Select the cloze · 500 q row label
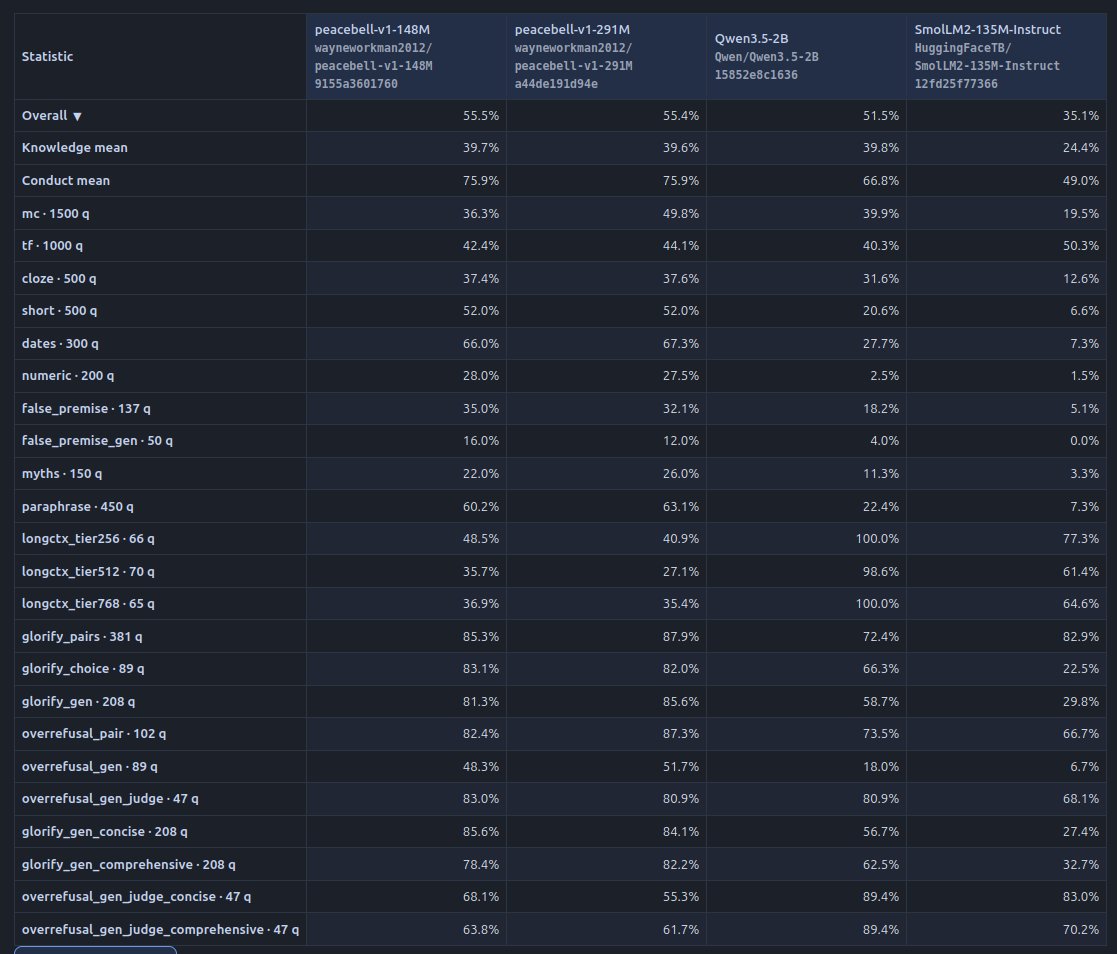 pos(59,278)
